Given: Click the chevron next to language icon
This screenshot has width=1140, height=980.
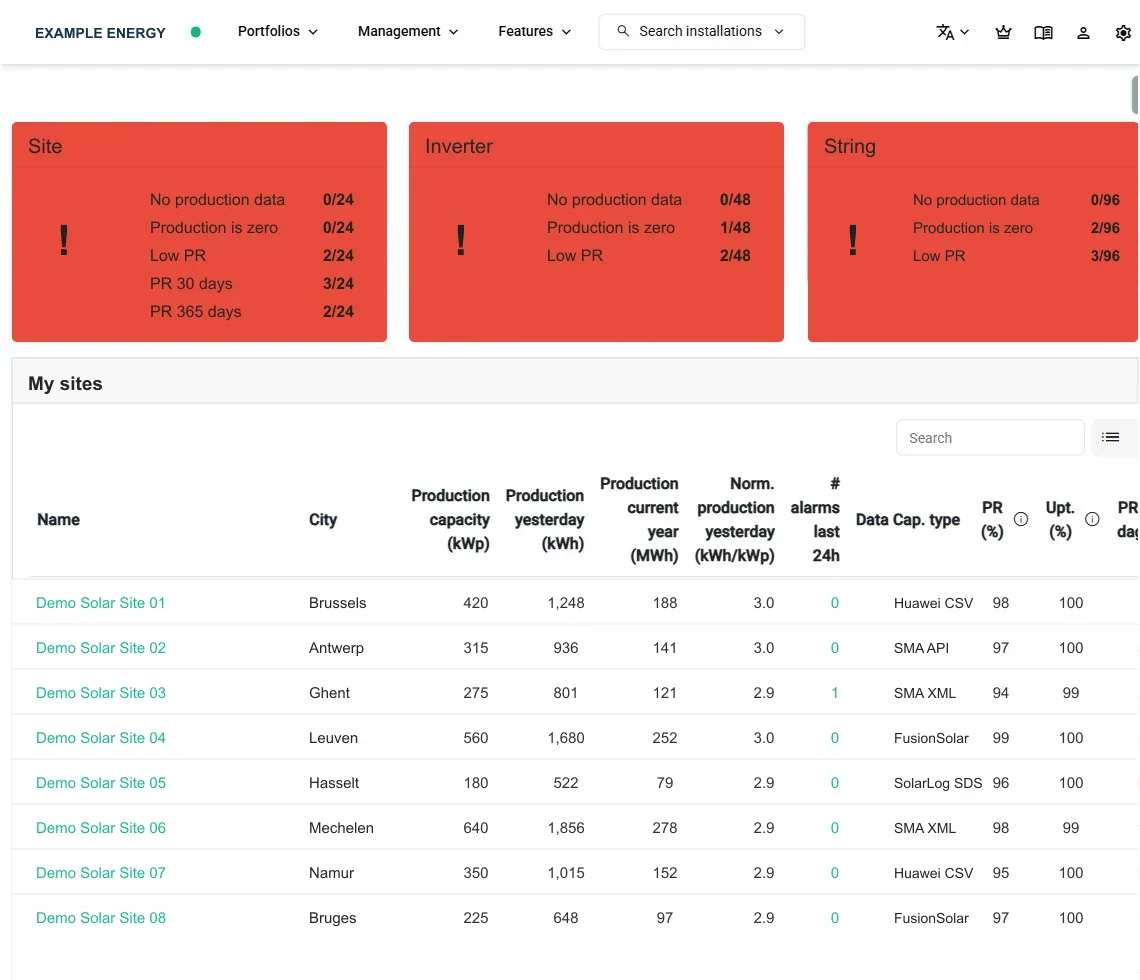Looking at the screenshot, I should pos(965,32).
